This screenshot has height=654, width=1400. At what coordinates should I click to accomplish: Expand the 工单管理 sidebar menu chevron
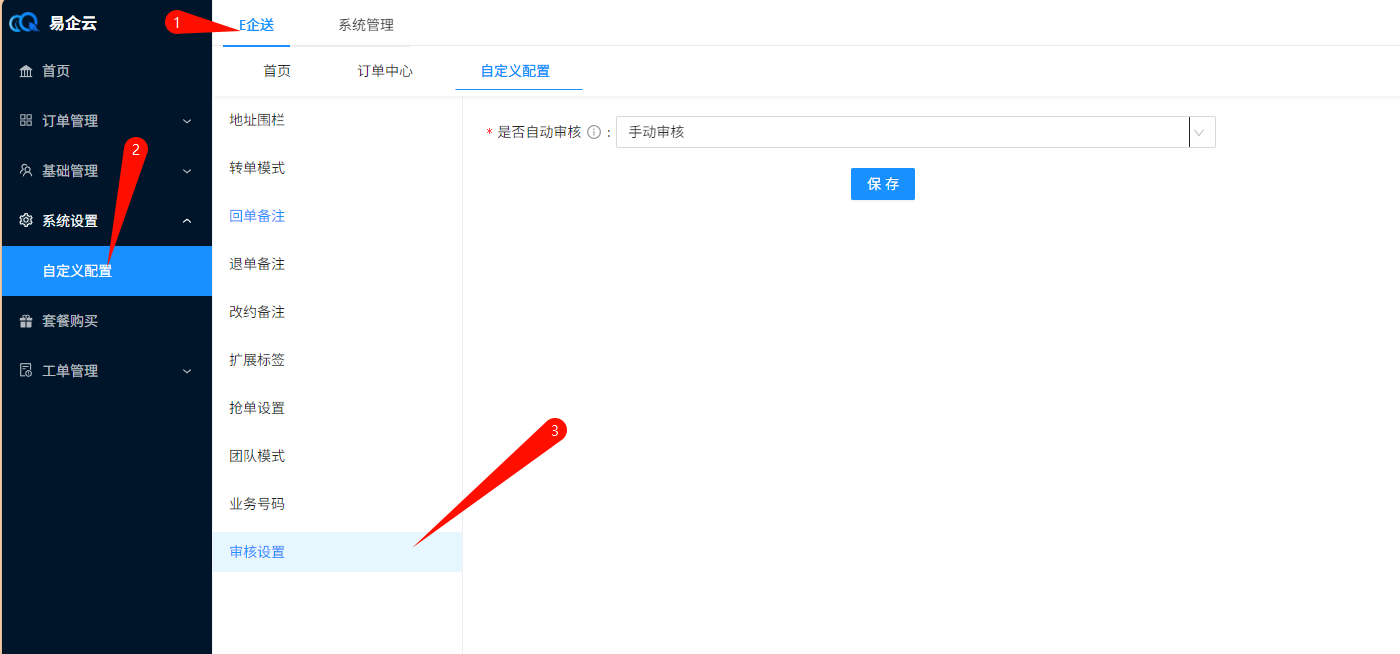pyautogui.click(x=187, y=371)
